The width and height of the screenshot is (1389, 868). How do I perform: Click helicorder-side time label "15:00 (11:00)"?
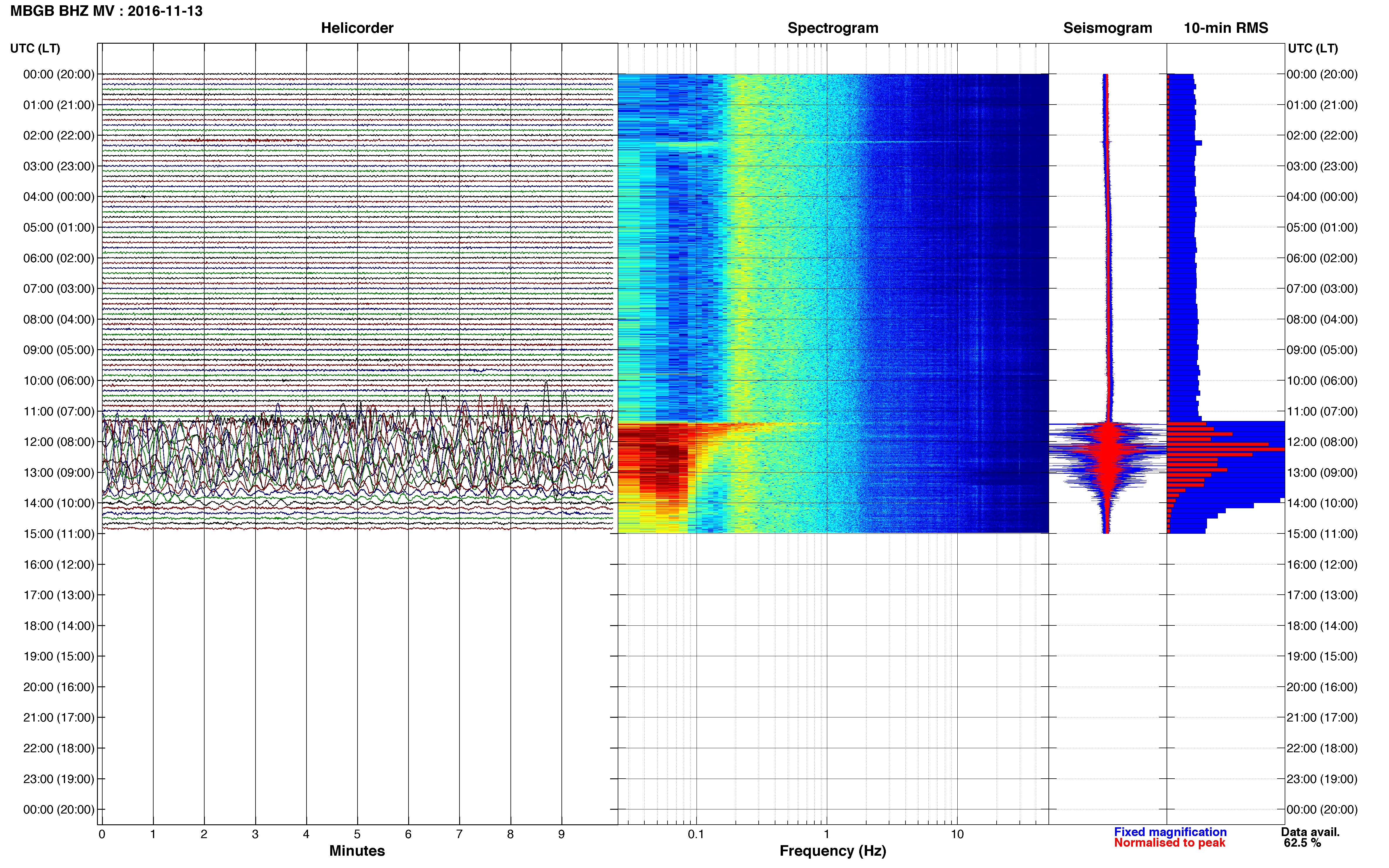tap(59, 534)
